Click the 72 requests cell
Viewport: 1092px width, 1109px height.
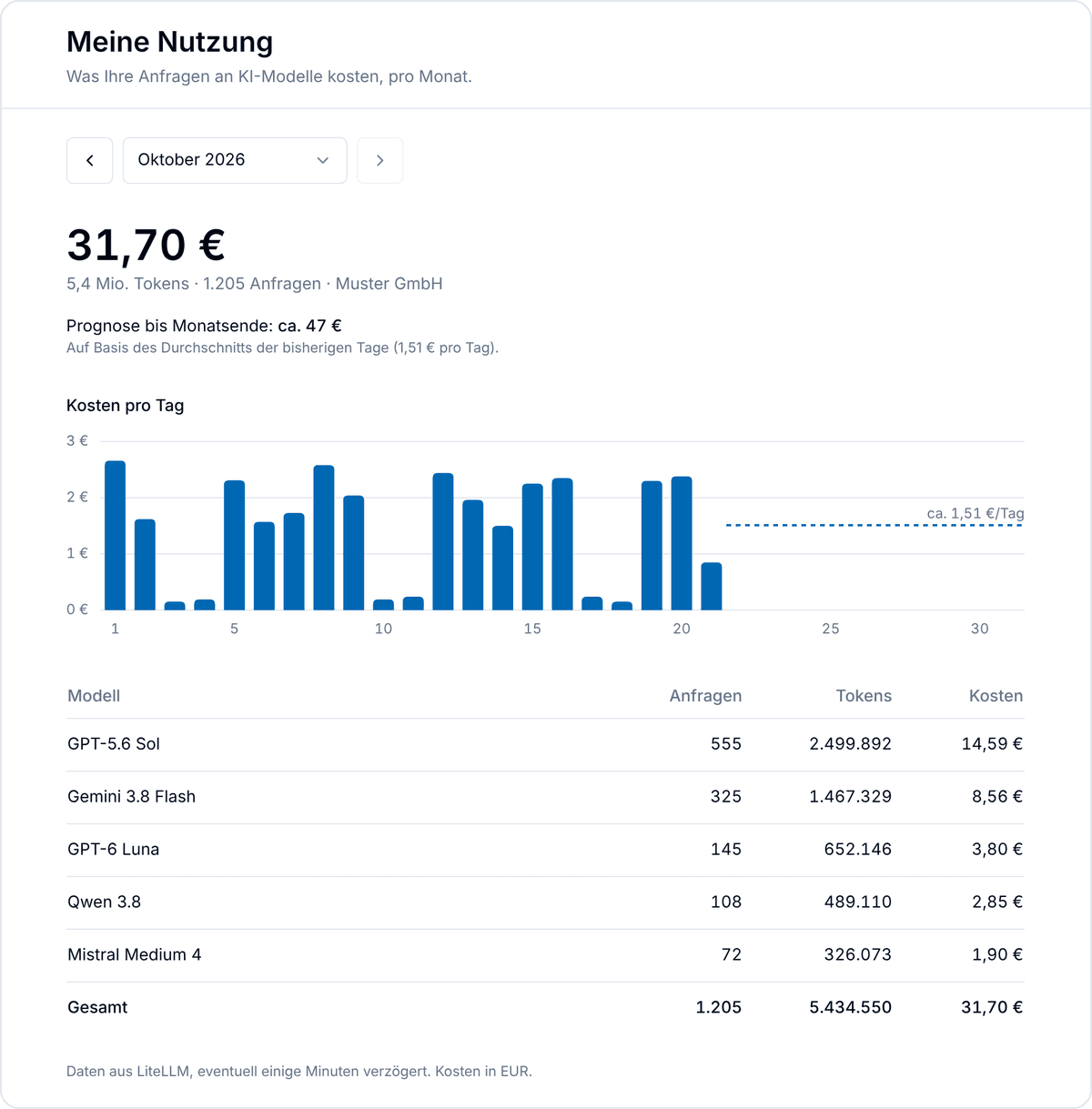tap(732, 955)
